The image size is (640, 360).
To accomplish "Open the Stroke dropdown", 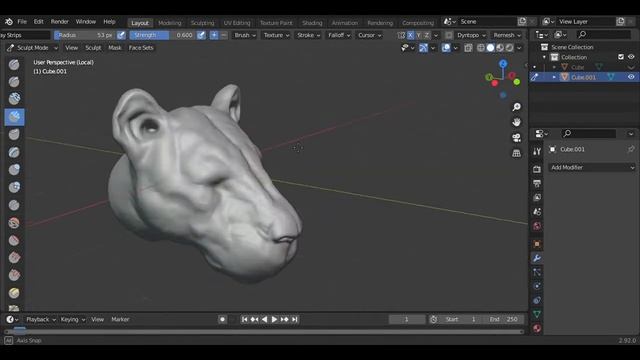I will point(309,35).
